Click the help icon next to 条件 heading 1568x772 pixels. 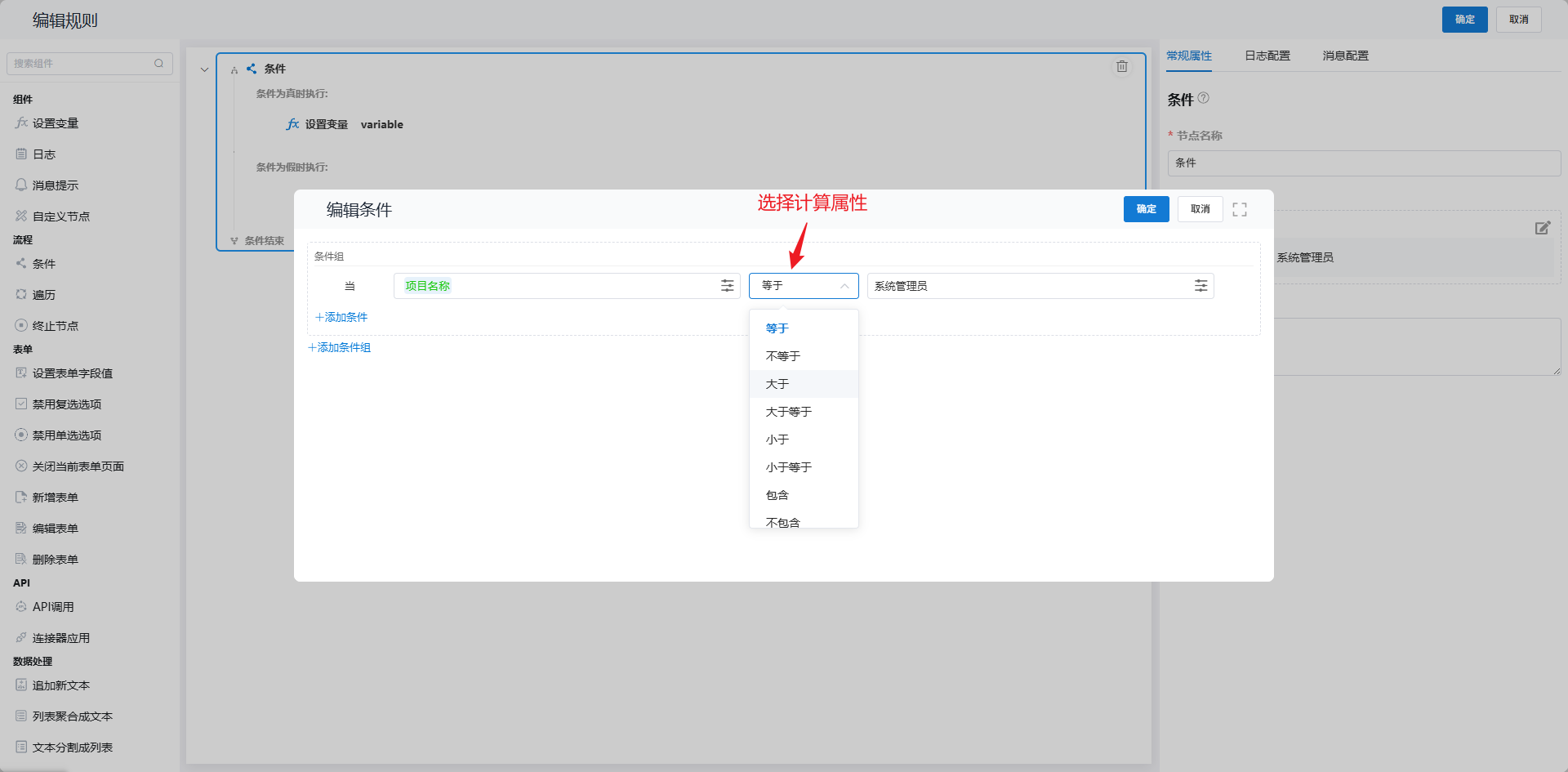(x=1204, y=98)
